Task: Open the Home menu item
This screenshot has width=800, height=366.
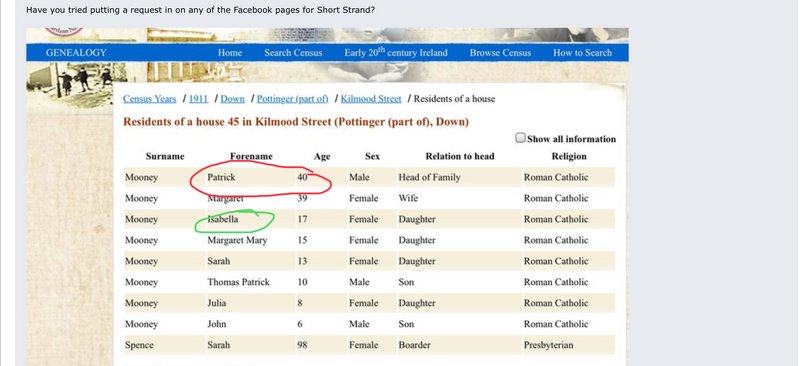Action: coord(230,53)
